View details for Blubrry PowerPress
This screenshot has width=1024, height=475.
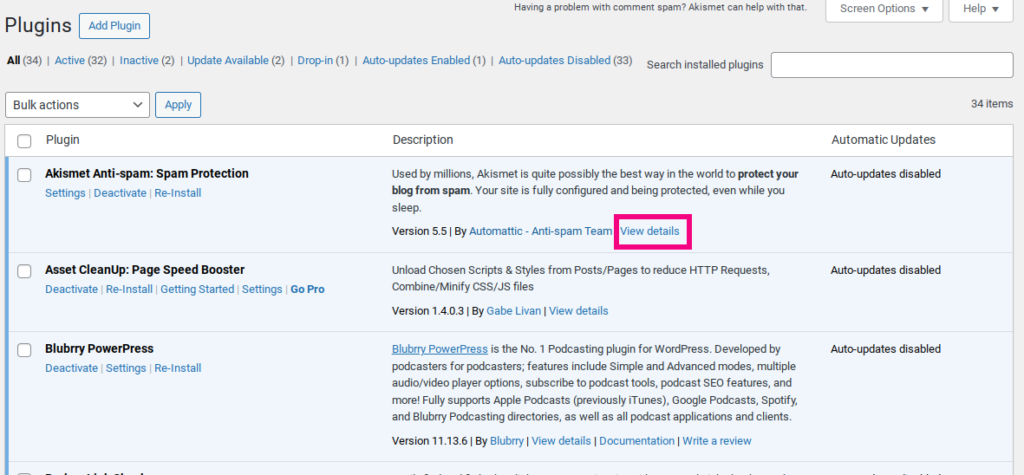(x=561, y=441)
